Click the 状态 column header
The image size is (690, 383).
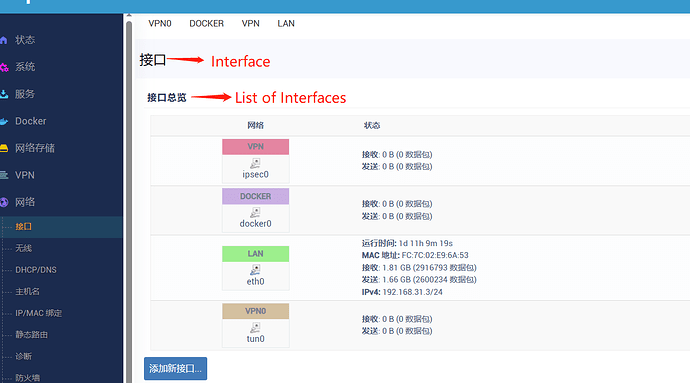tap(372, 125)
